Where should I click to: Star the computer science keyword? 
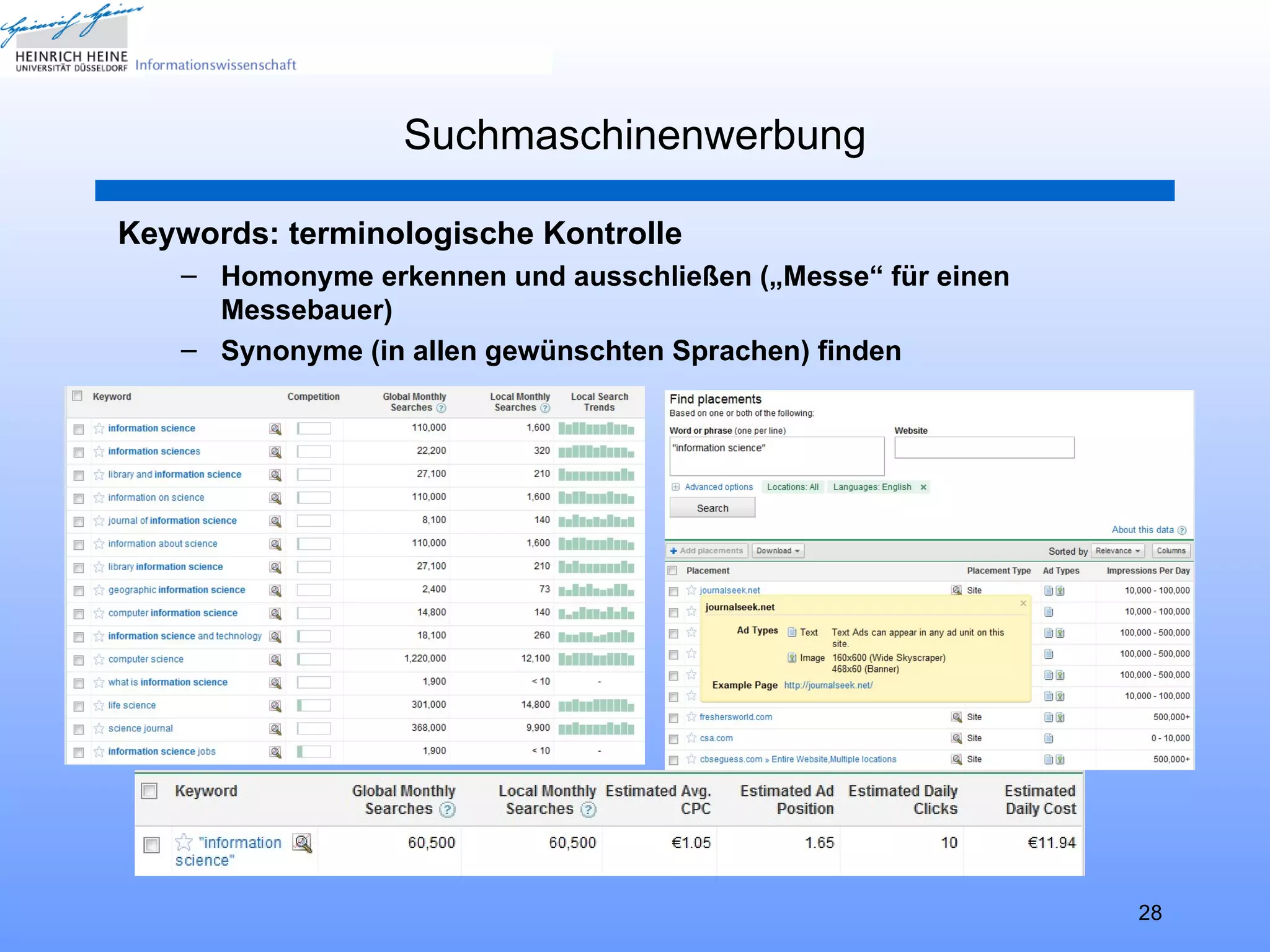(x=99, y=659)
